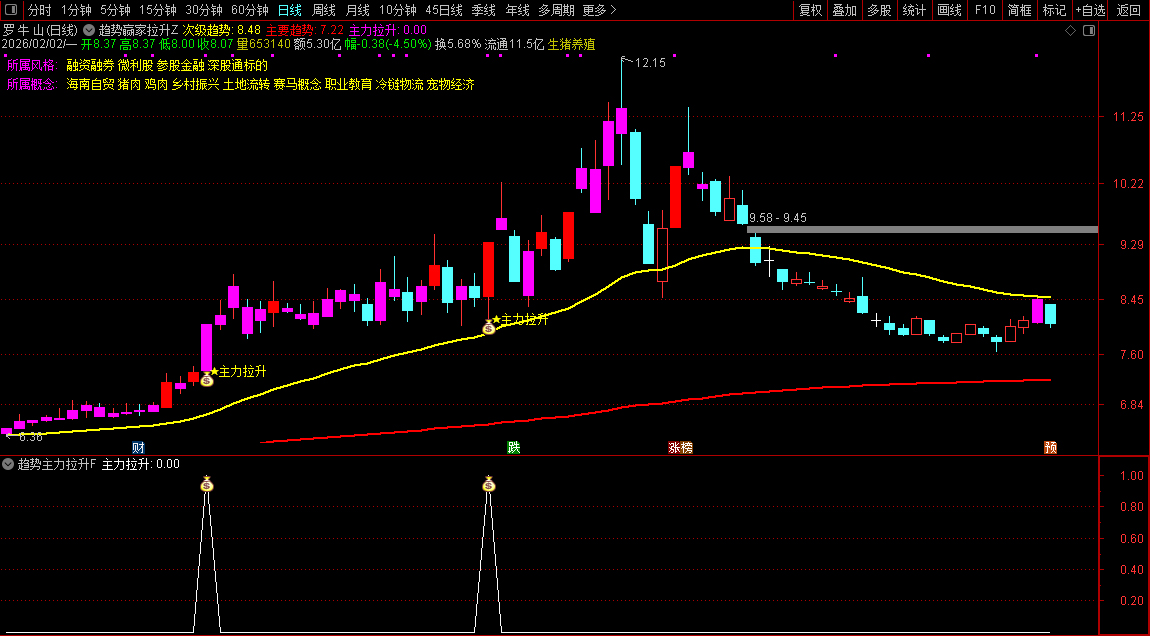The width and height of the screenshot is (1150, 636).
Task: Open 多周期 multi-period view
Action: 556,10
